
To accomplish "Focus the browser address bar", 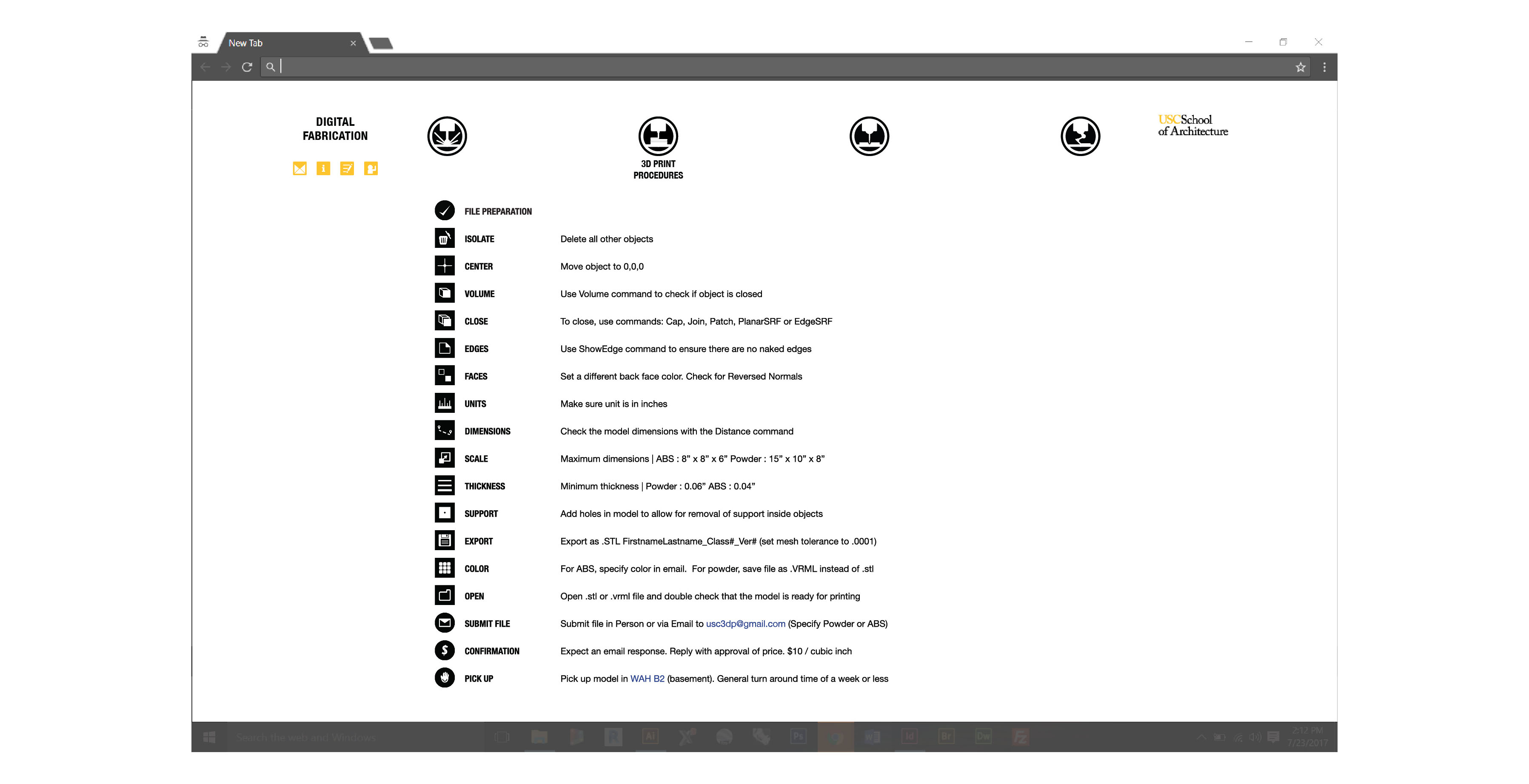I will click(772, 67).
